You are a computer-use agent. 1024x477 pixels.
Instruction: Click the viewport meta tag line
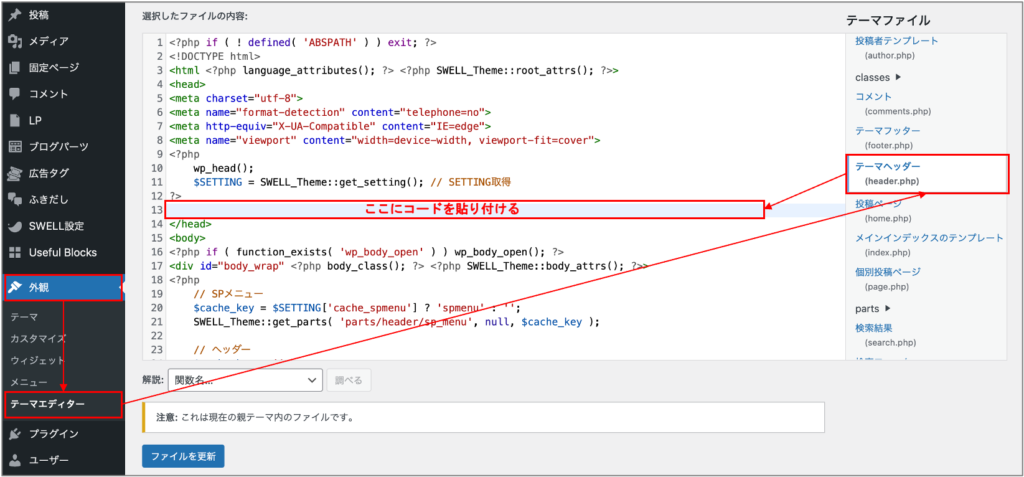[385, 140]
